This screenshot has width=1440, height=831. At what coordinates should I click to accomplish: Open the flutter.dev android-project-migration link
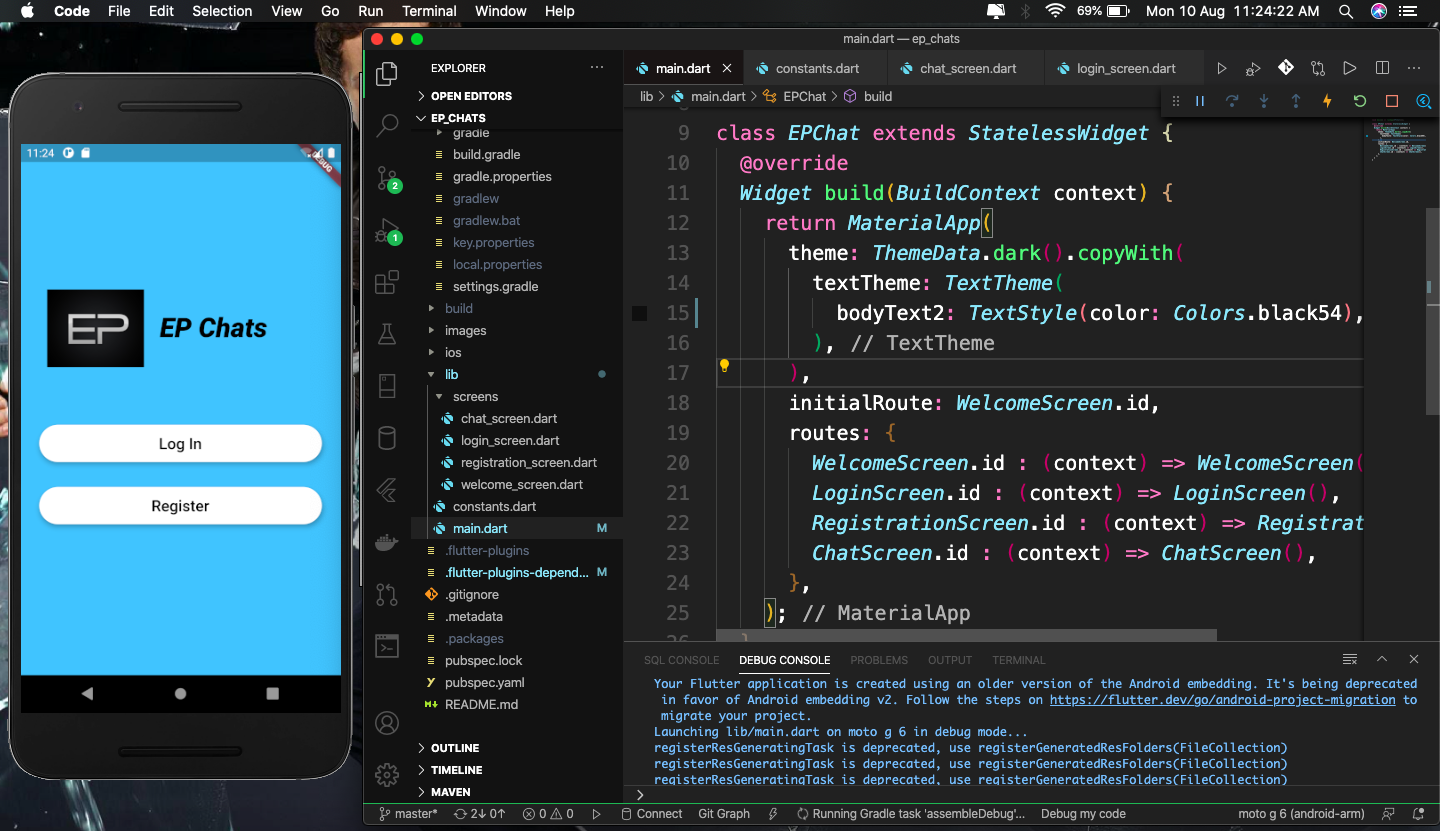tap(1222, 700)
